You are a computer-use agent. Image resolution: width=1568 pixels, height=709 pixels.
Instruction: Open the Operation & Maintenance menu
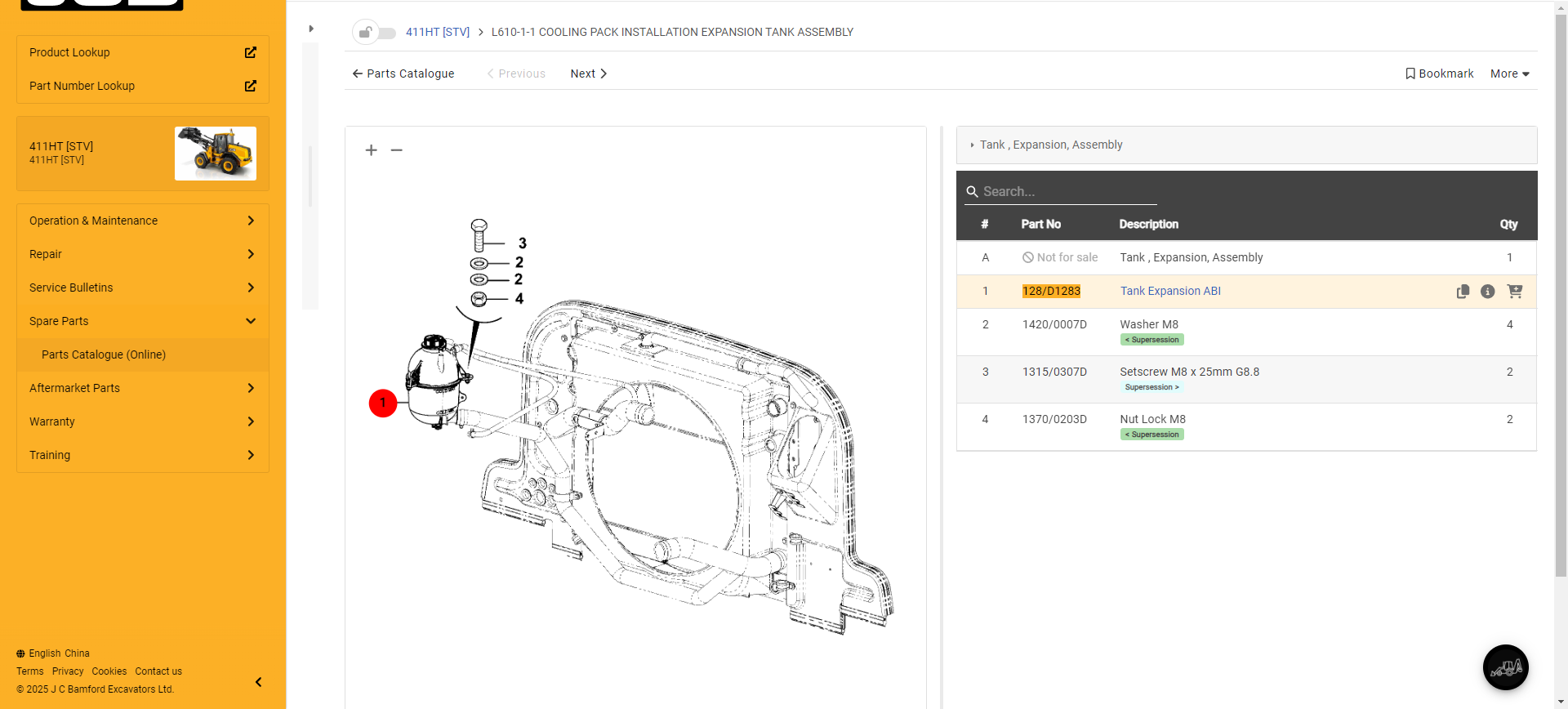(x=143, y=221)
